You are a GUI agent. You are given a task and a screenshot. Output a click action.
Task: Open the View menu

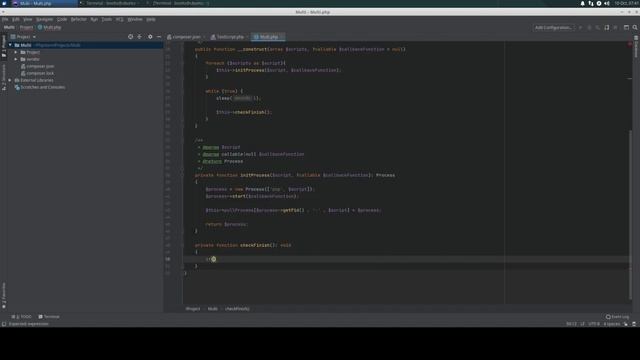pyautogui.click(x=27, y=19)
